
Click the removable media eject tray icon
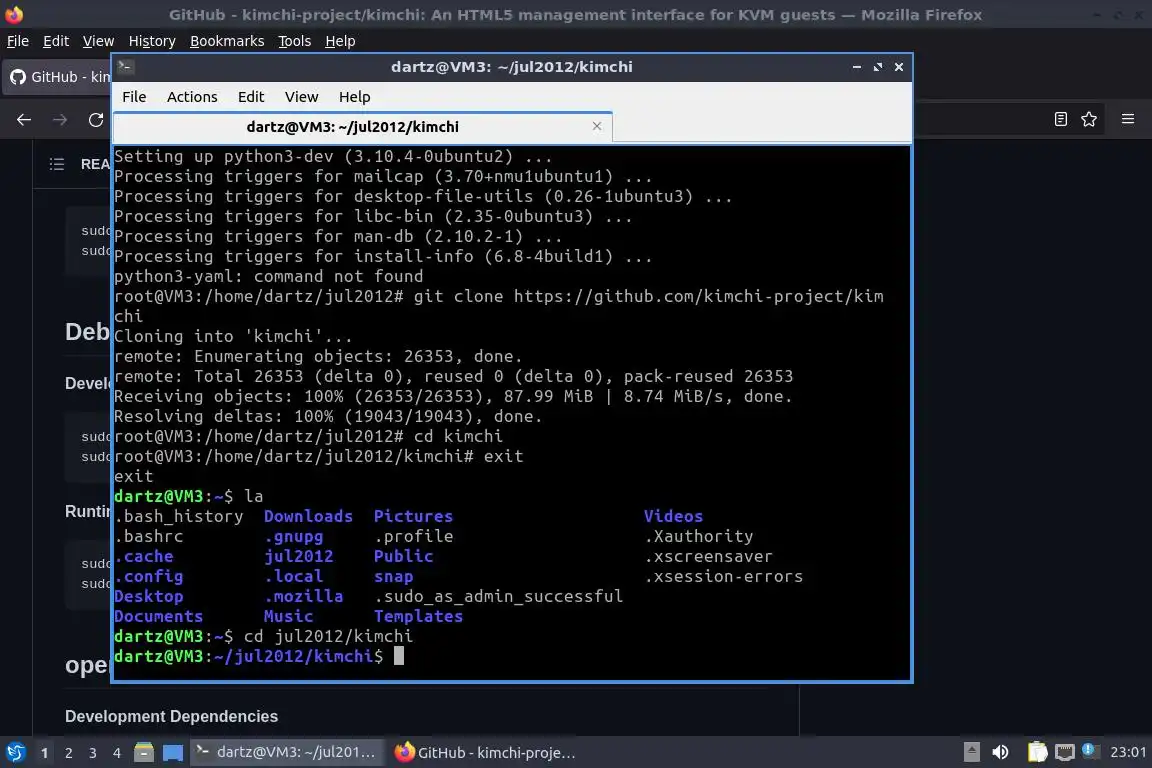(x=971, y=752)
